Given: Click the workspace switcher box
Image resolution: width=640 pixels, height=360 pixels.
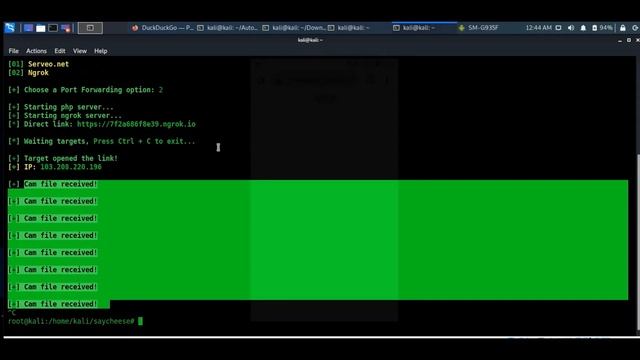Looking at the screenshot, I should pyautogui.click(x=90, y=28).
